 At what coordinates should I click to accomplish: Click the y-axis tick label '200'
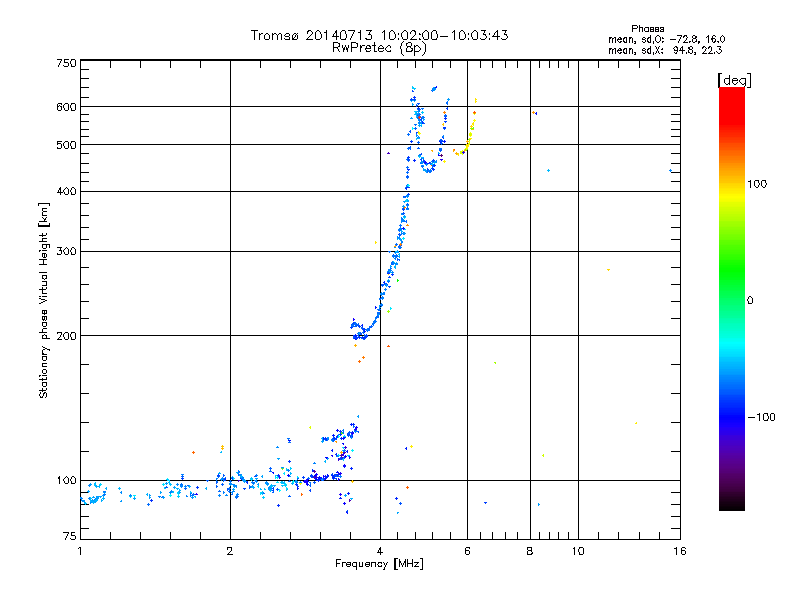click(66, 336)
